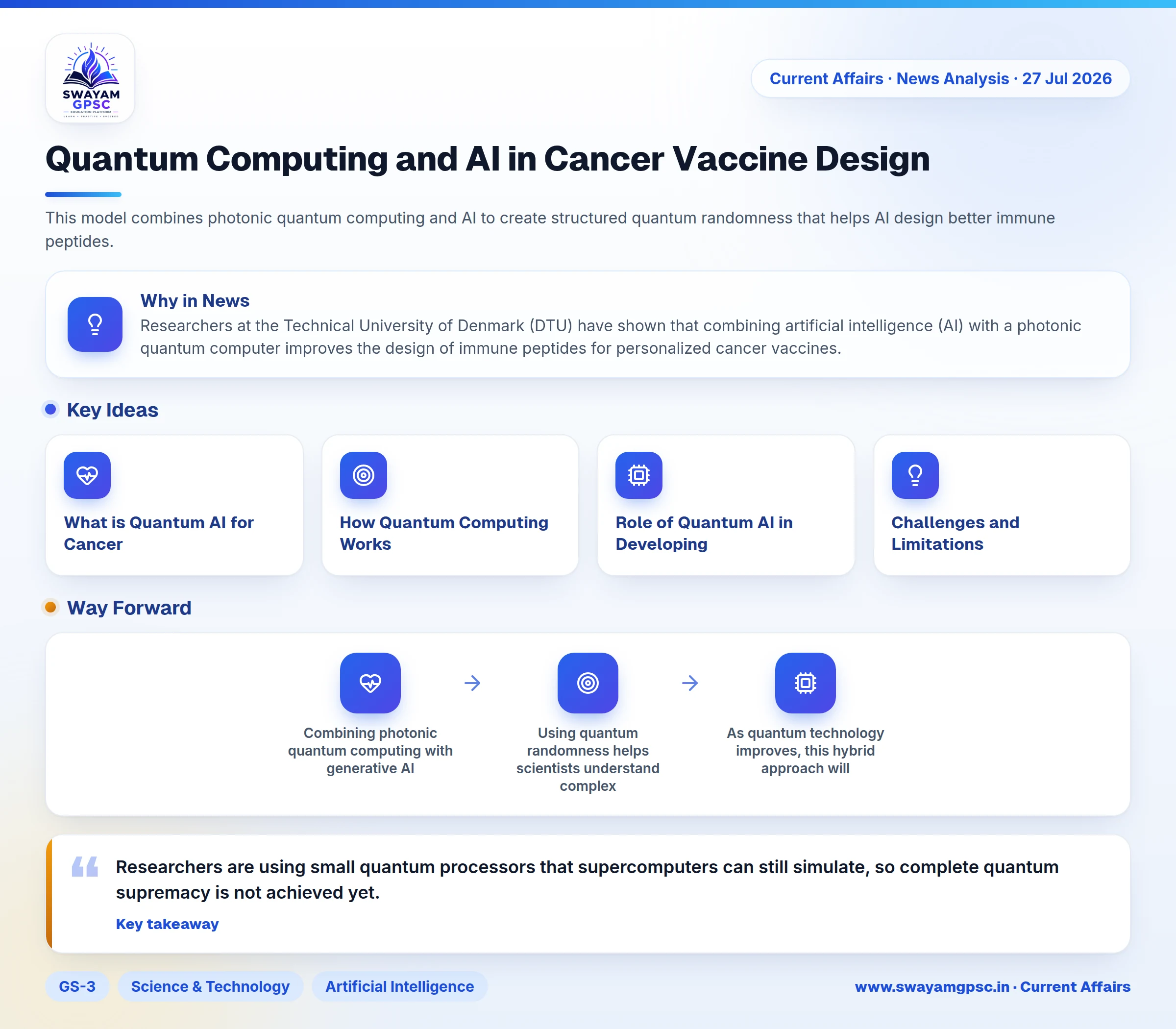1176x1029 pixels.
Task: Click the lightbulb icon in Challenges and Limitations card
Action: point(915,475)
